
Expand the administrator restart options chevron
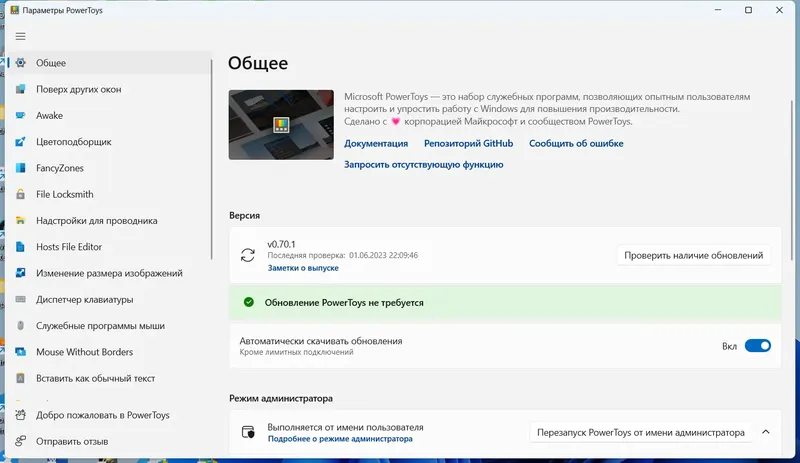click(766, 432)
